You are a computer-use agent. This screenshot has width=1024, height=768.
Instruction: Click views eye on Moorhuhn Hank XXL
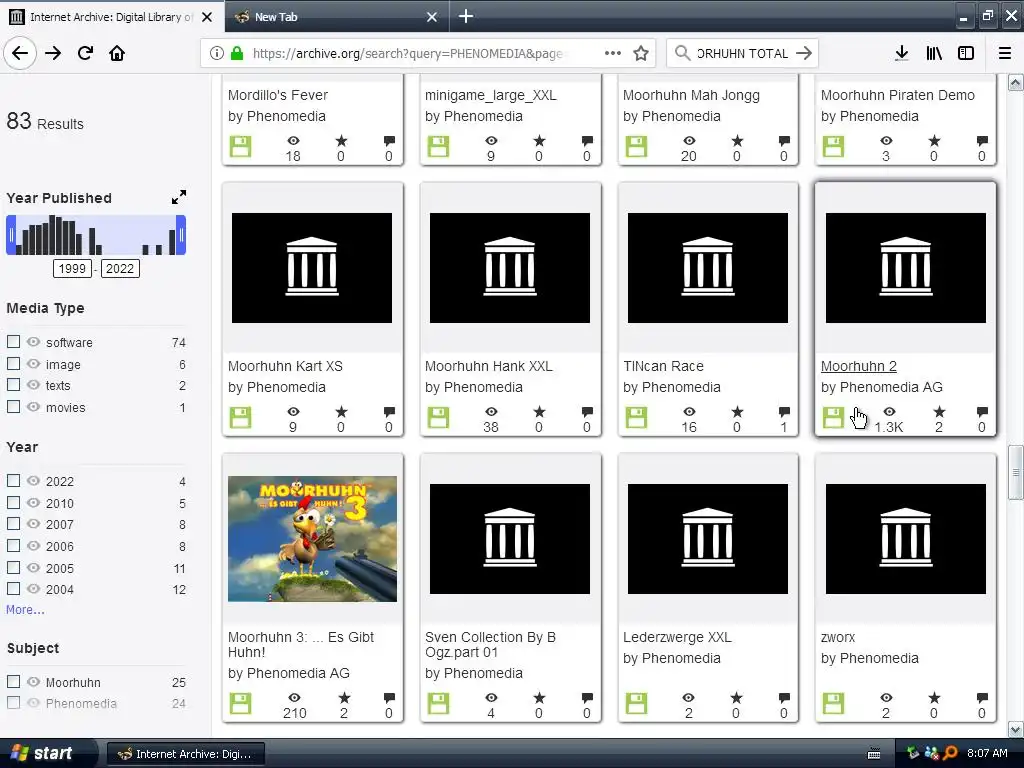tap(491, 411)
